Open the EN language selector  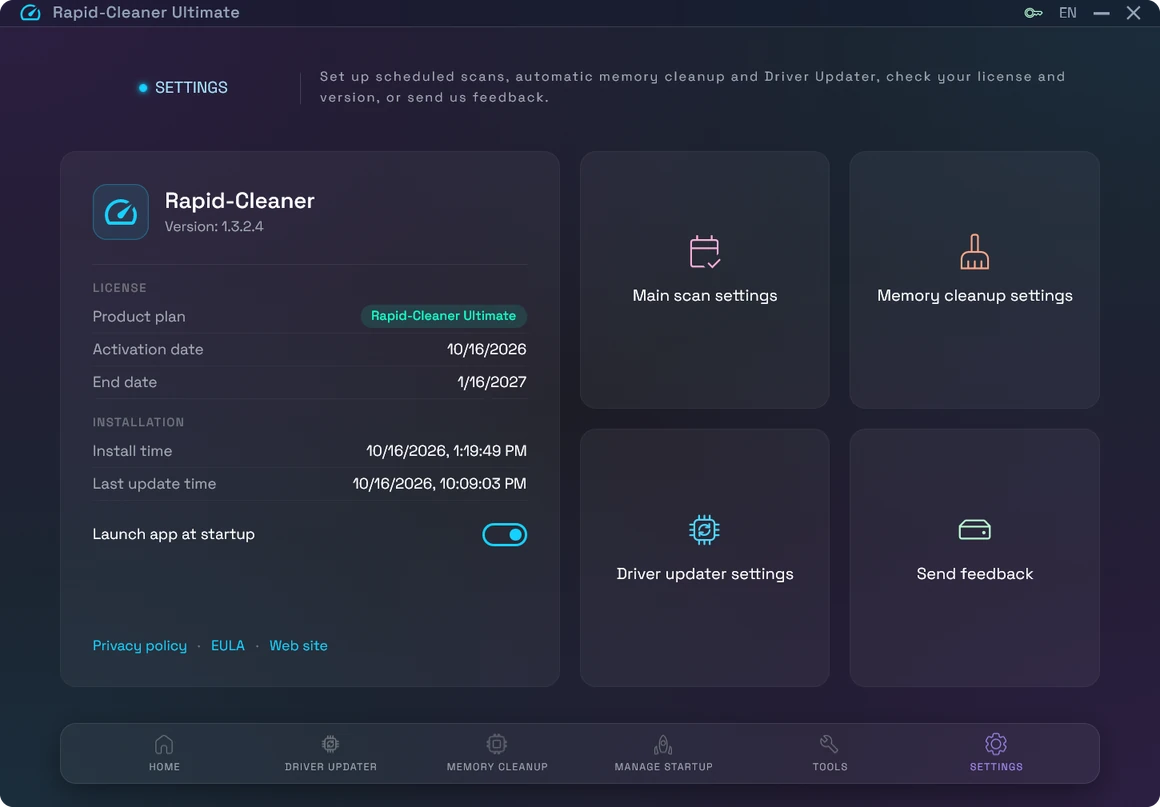point(1068,13)
